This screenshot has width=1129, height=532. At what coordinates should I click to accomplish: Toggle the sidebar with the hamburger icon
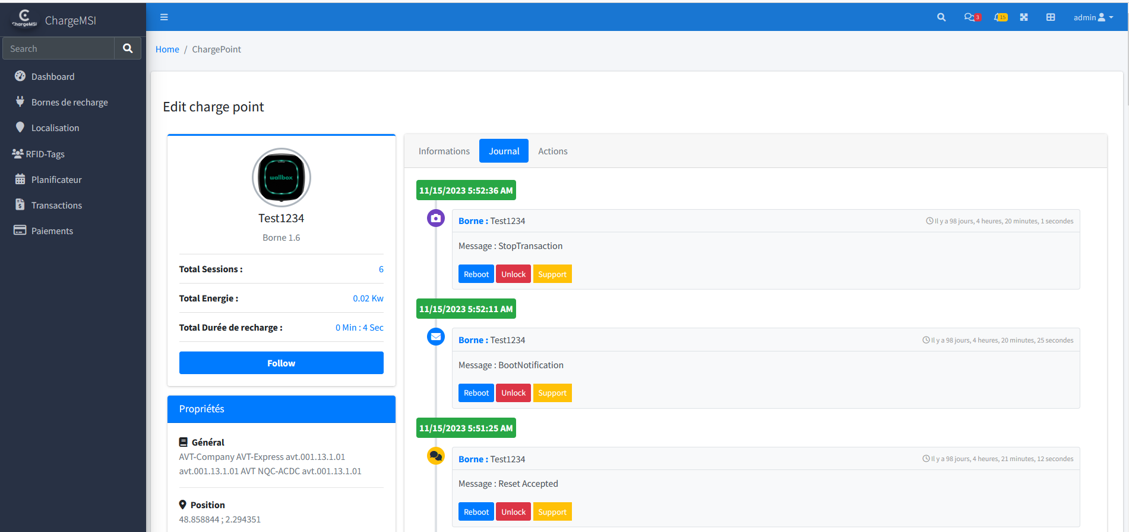(x=164, y=17)
